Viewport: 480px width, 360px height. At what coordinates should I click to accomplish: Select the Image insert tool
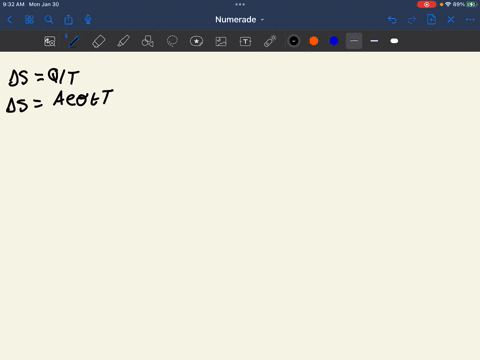coord(221,41)
